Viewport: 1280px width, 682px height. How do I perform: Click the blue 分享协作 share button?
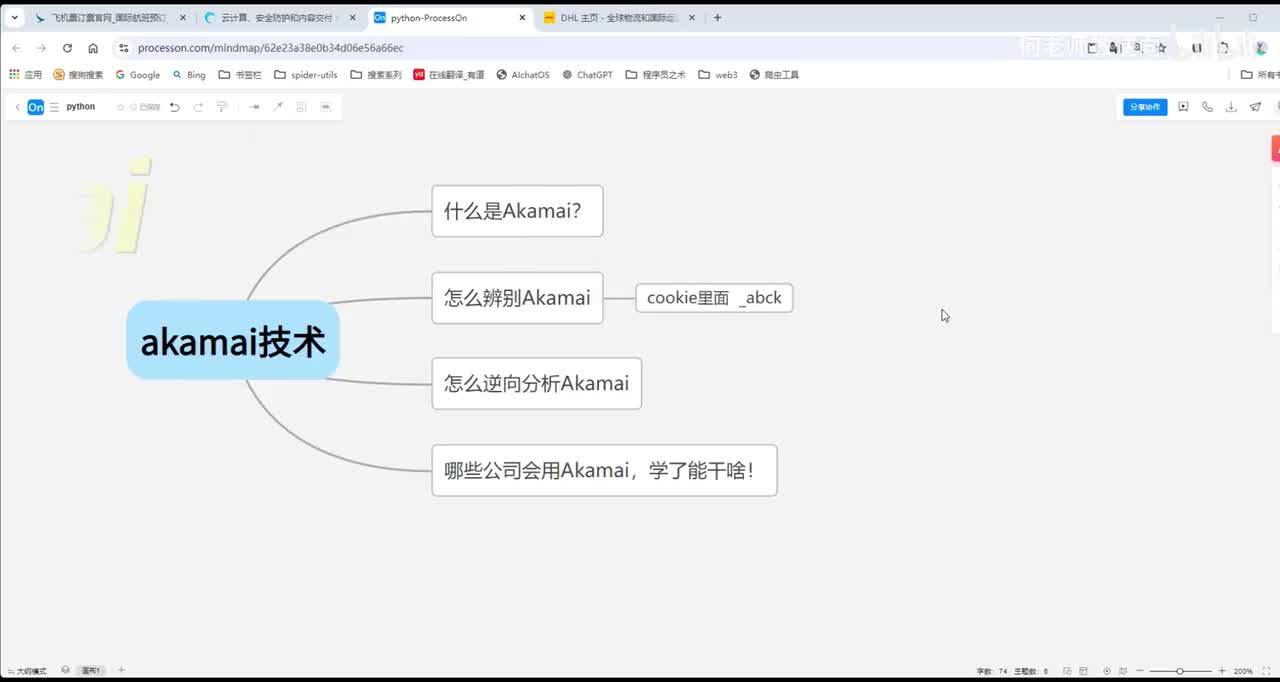tap(1145, 107)
